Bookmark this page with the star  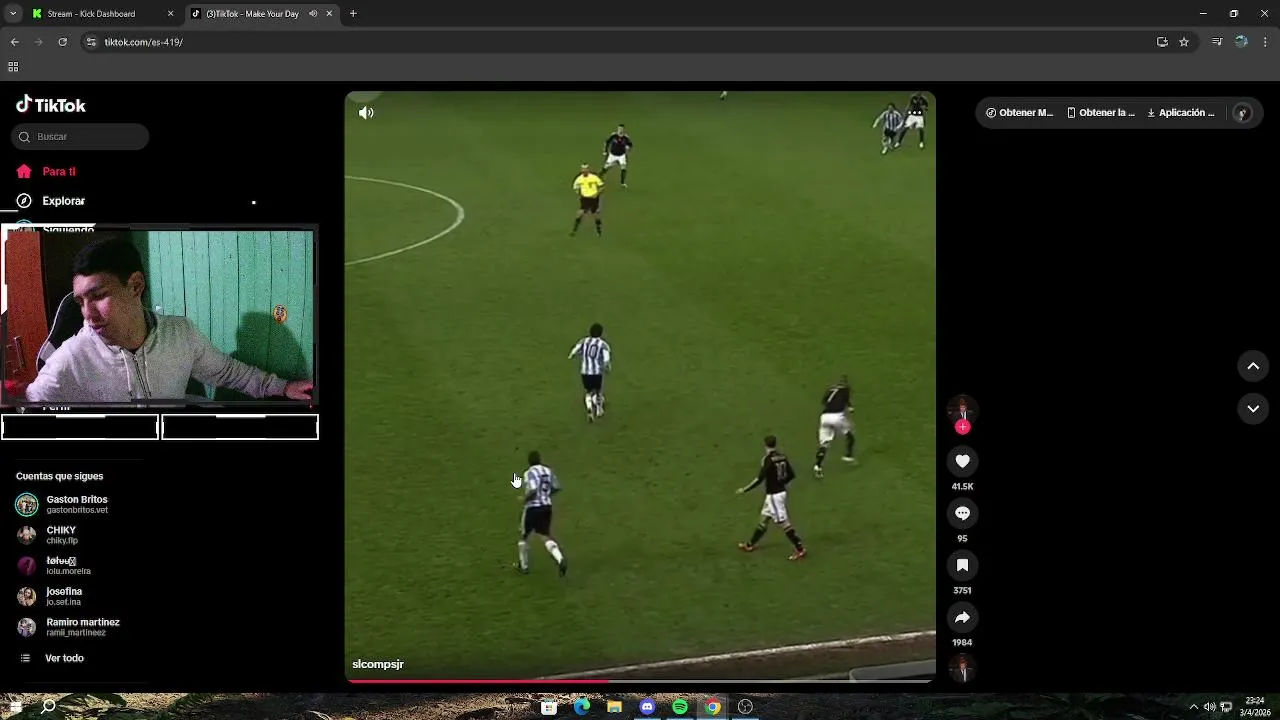[1184, 42]
